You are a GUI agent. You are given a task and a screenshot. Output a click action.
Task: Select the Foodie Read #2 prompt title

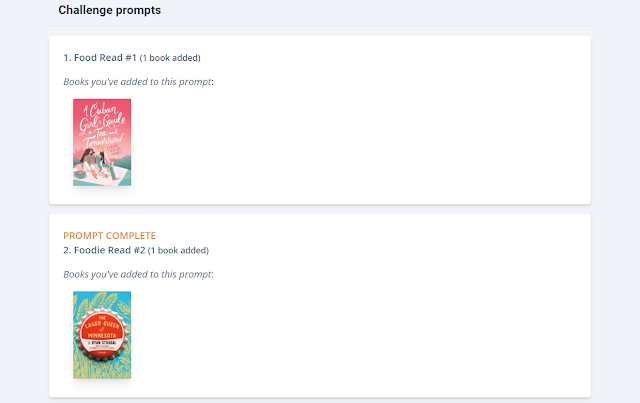tap(104, 250)
